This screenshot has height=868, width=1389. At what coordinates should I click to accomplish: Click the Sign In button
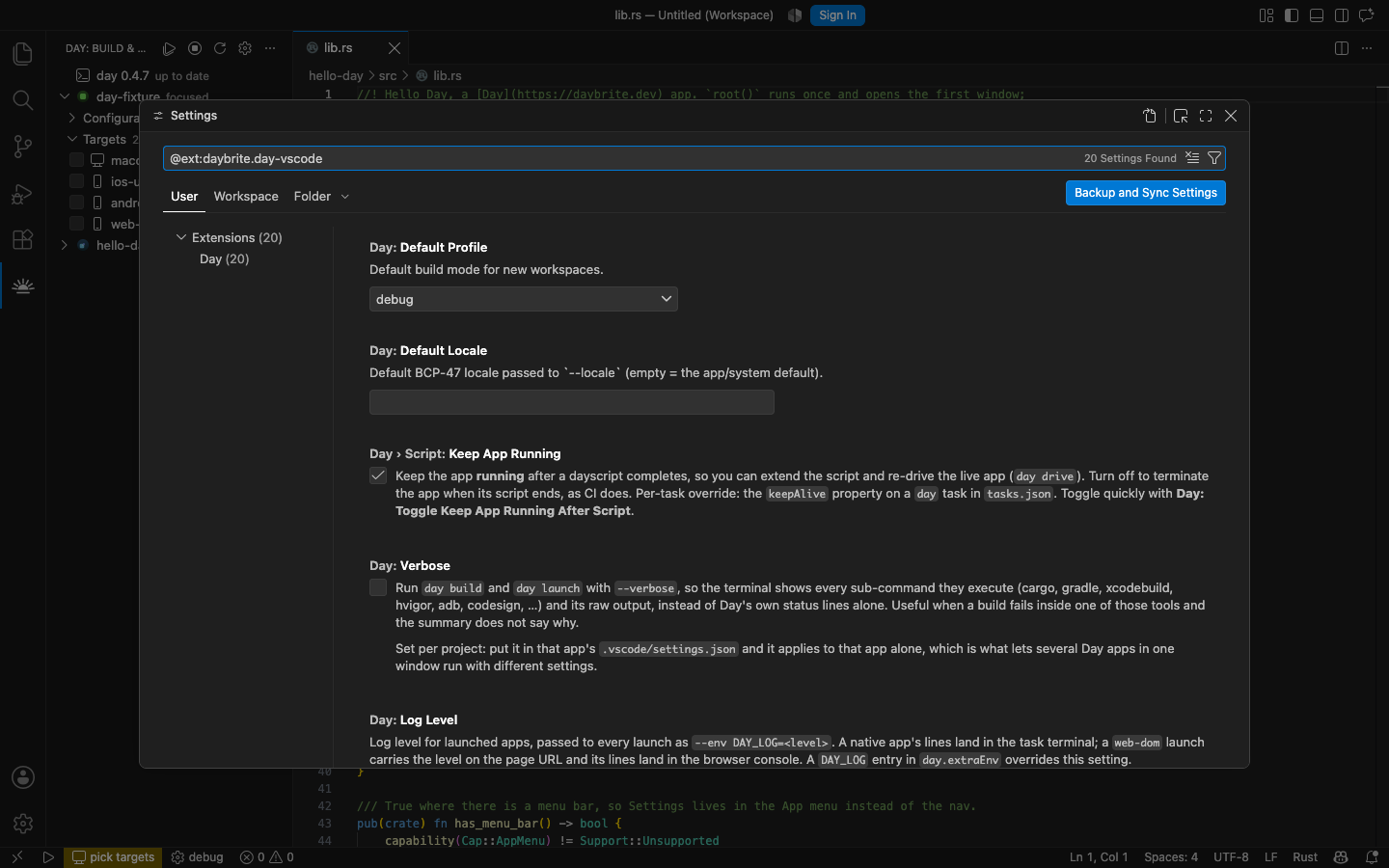click(x=837, y=15)
